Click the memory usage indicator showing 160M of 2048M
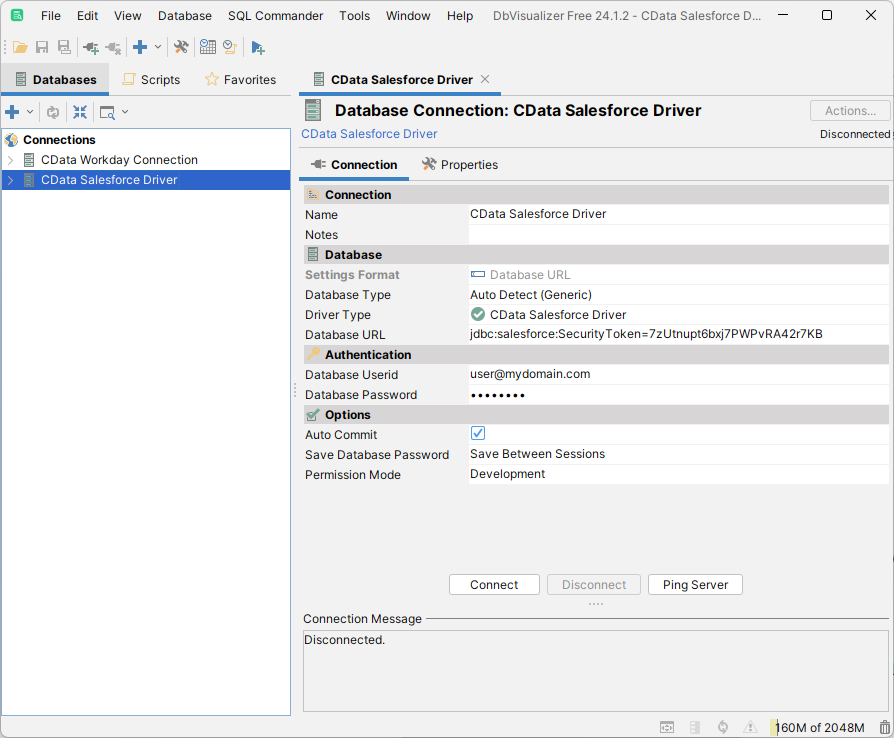Screen dimensions: 894x738 pos(818,727)
